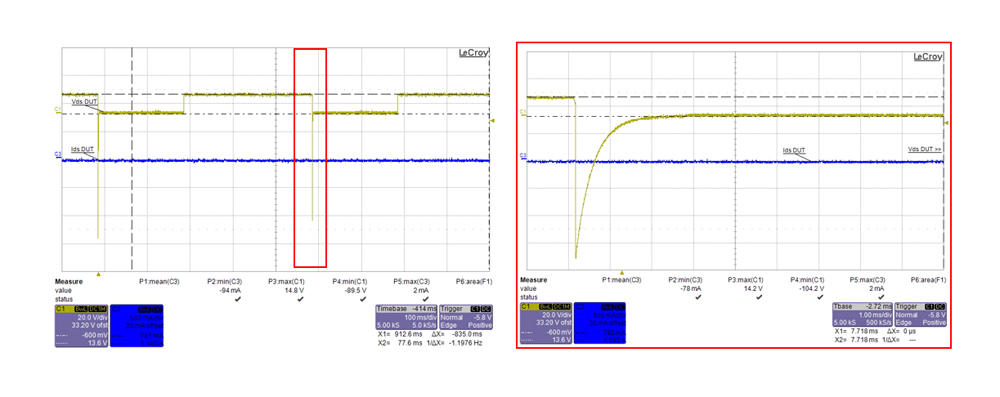This screenshot has width=1000, height=397.
Task: Click the yellow C1 ground marker on the left grid edge
Action: pos(57,110)
